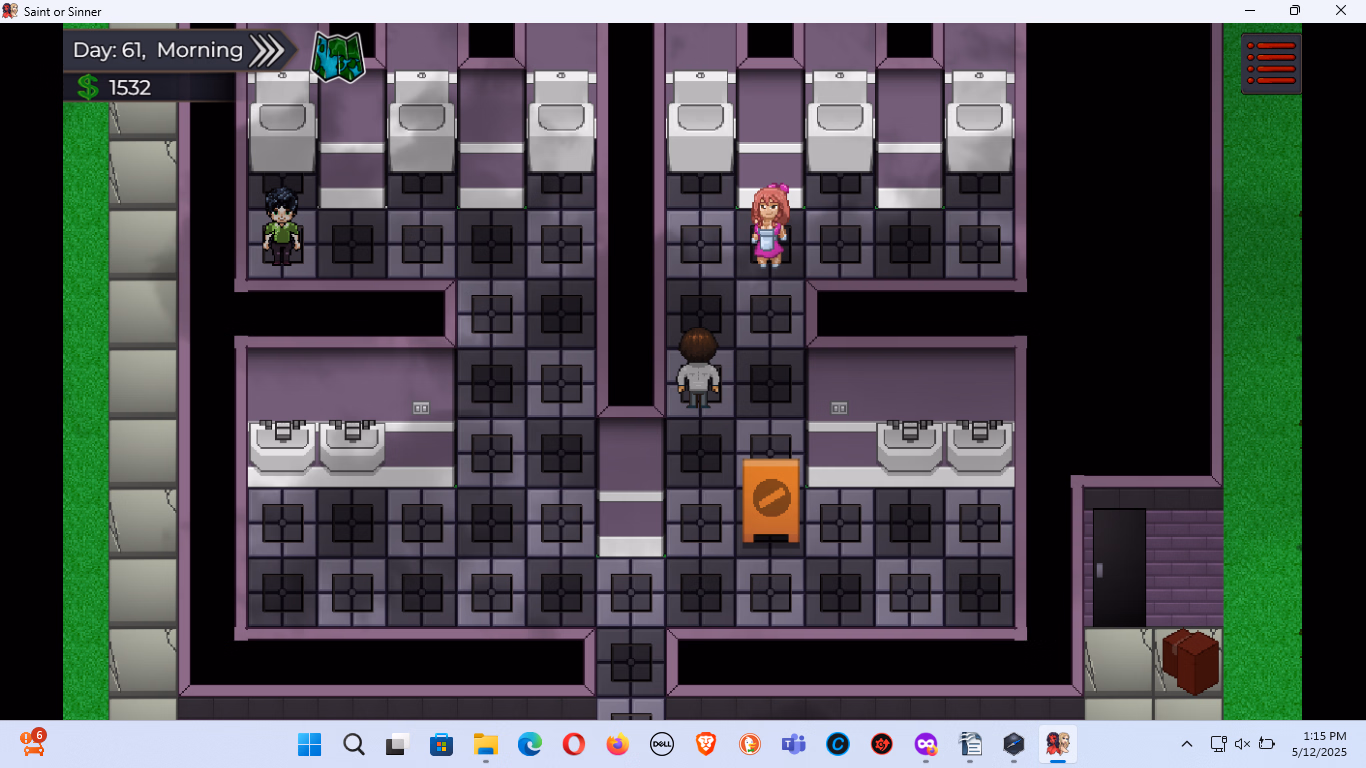Viewport: 1366px width, 768px height.
Task: Open File Explorer from taskbar
Action: point(485,744)
